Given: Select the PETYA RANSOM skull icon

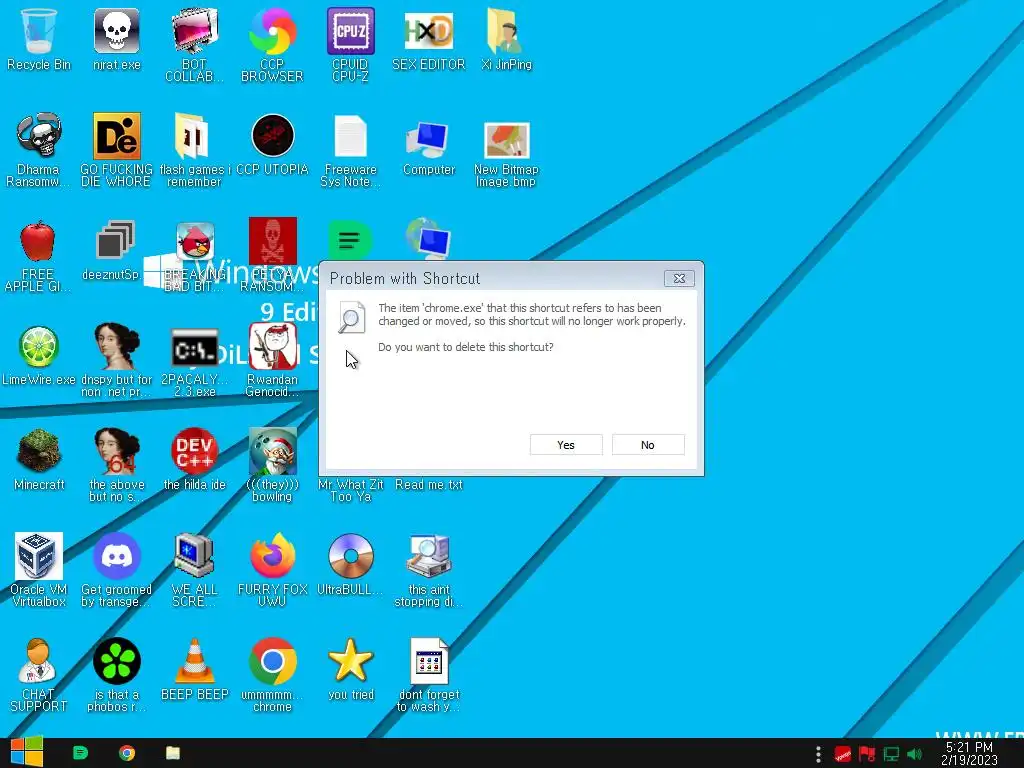Looking at the screenshot, I should (272, 240).
